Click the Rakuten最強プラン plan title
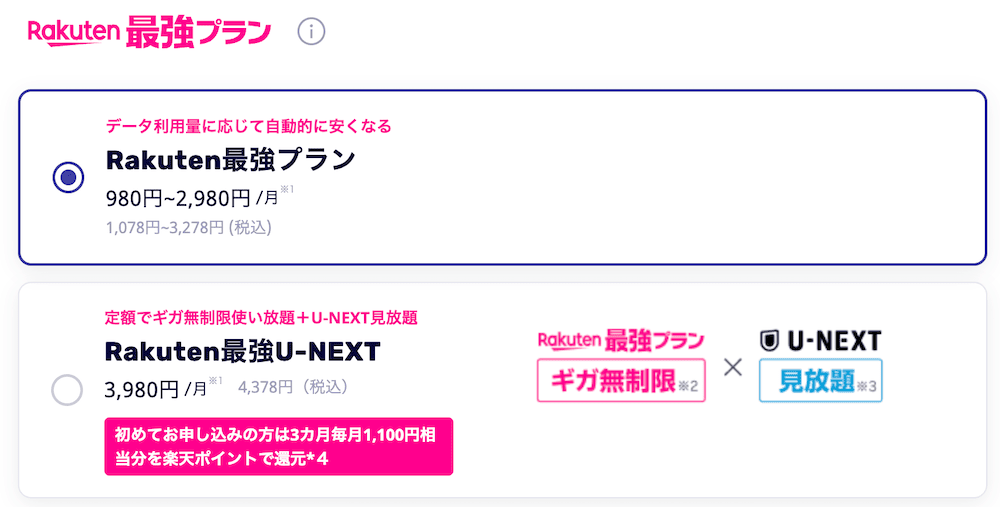Image resolution: width=1000 pixels, height=507 pixels. (231, 159)
